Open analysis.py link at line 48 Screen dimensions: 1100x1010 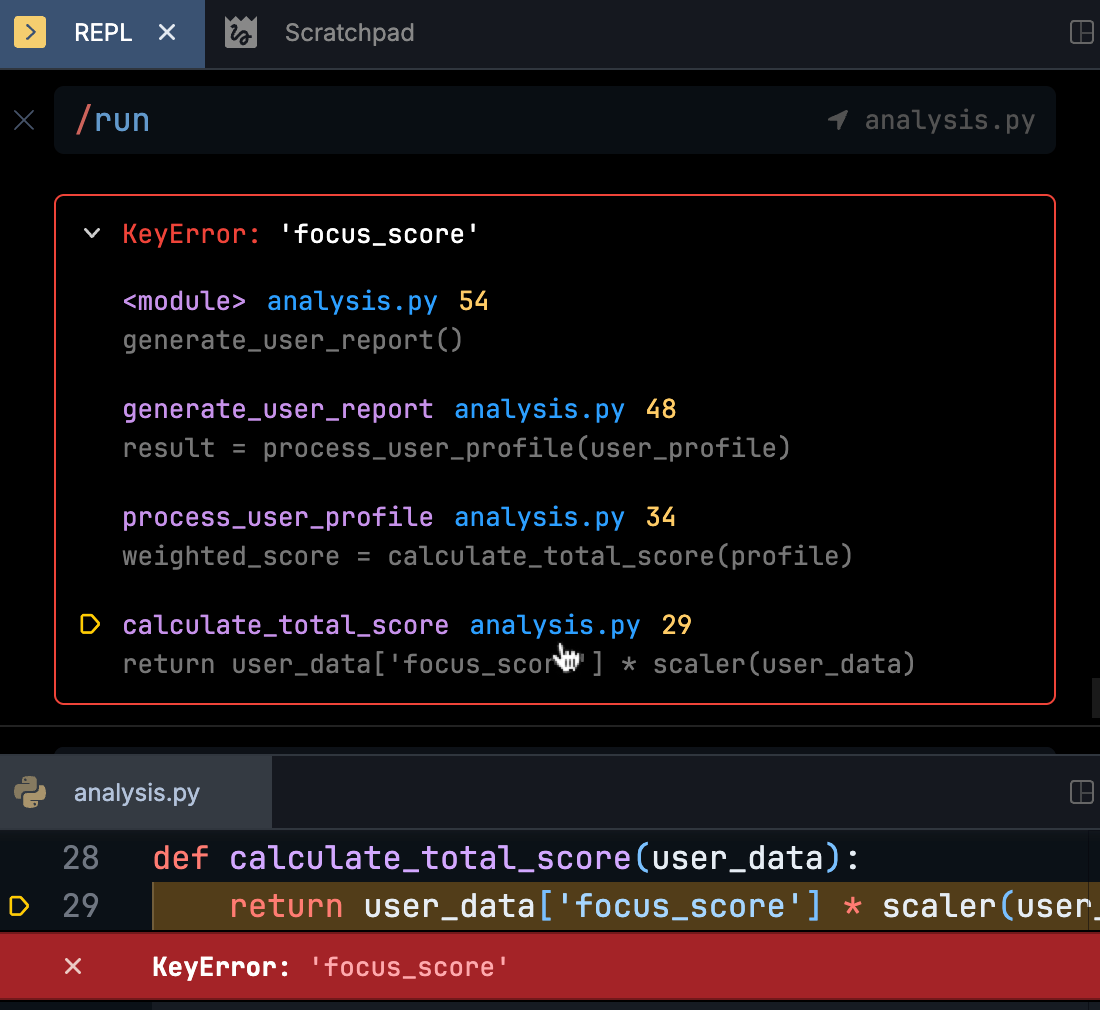point(539,410)
